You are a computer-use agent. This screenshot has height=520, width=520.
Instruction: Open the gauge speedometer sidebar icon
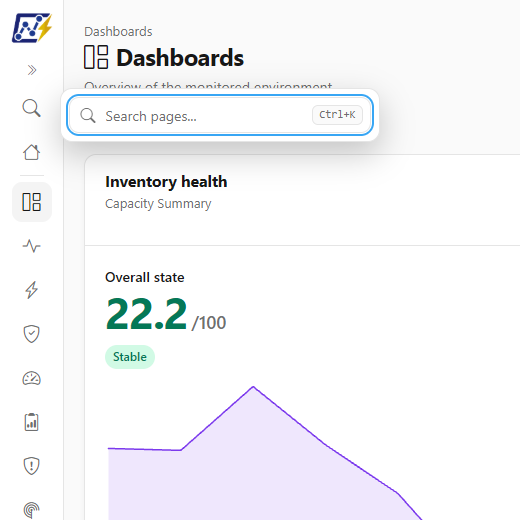click(32, 378)
